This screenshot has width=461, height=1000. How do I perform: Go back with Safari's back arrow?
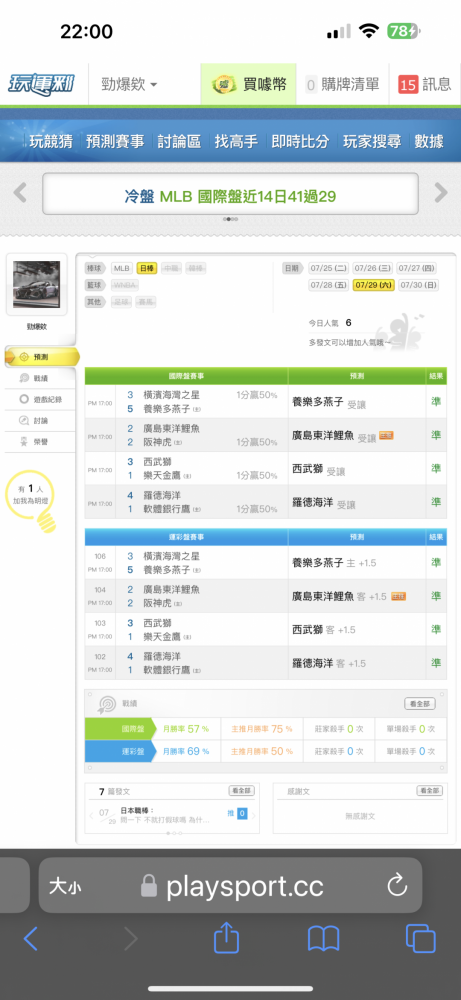tap(31, 939)
